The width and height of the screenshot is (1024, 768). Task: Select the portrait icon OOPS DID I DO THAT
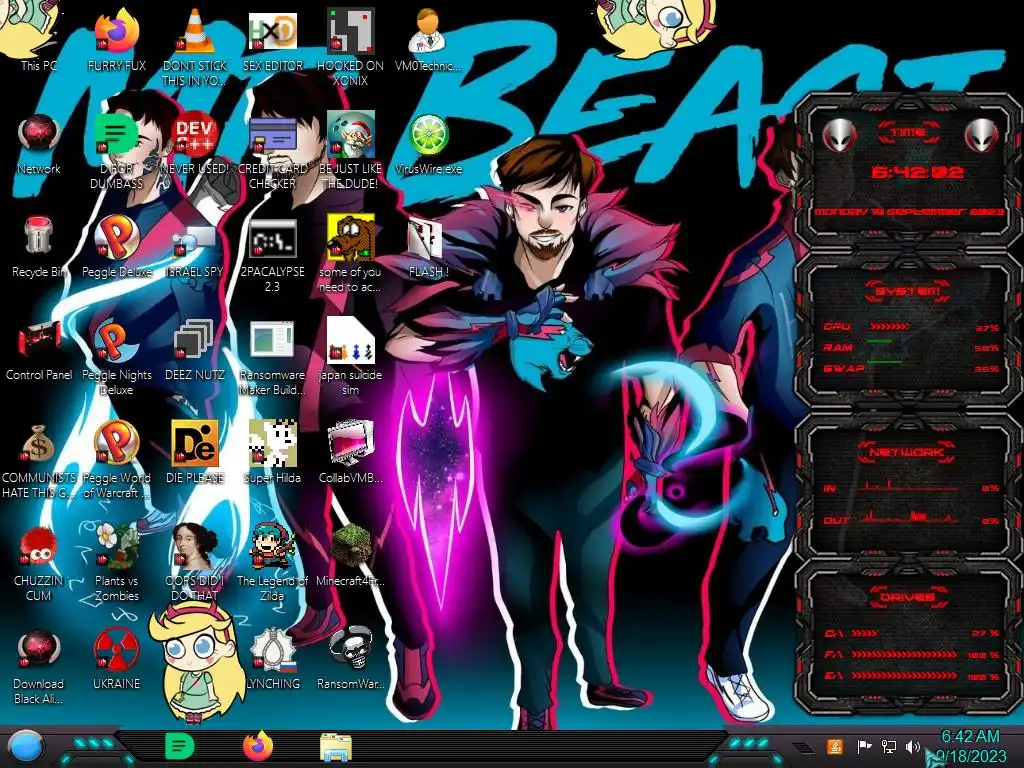click(x=195, y=546)
